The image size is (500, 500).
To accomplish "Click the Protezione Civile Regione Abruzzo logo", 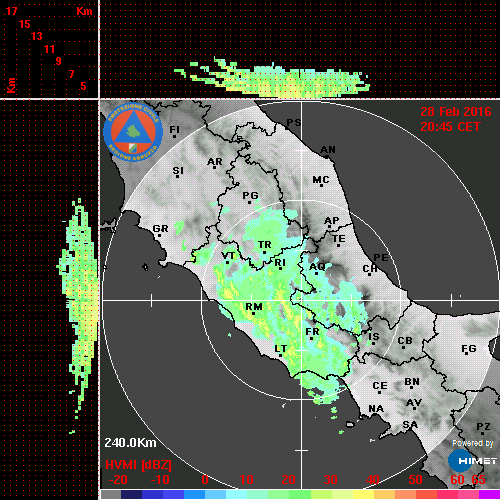I will point(133,132).
